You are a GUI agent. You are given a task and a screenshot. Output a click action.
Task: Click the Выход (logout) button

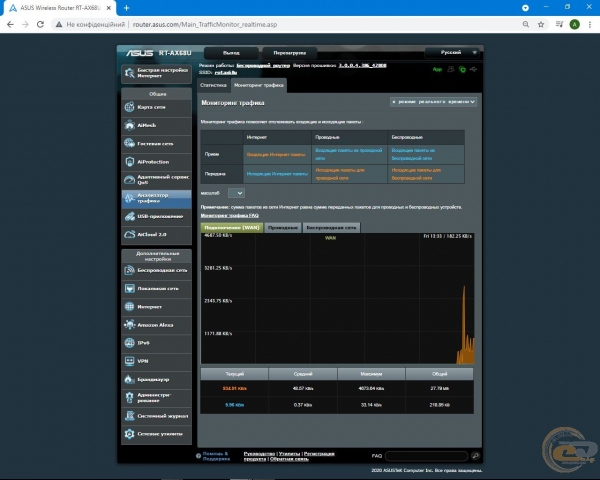tap(232, 53)
